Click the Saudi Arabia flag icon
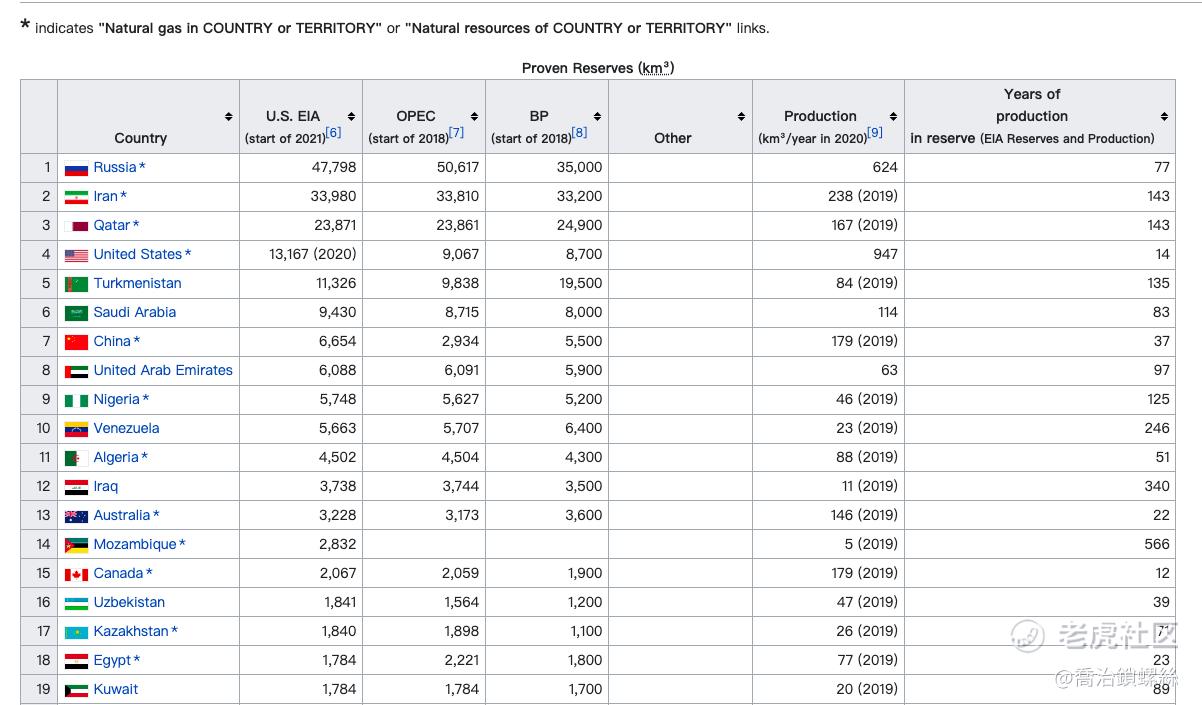1202x705 pixels. click(76, 313)
